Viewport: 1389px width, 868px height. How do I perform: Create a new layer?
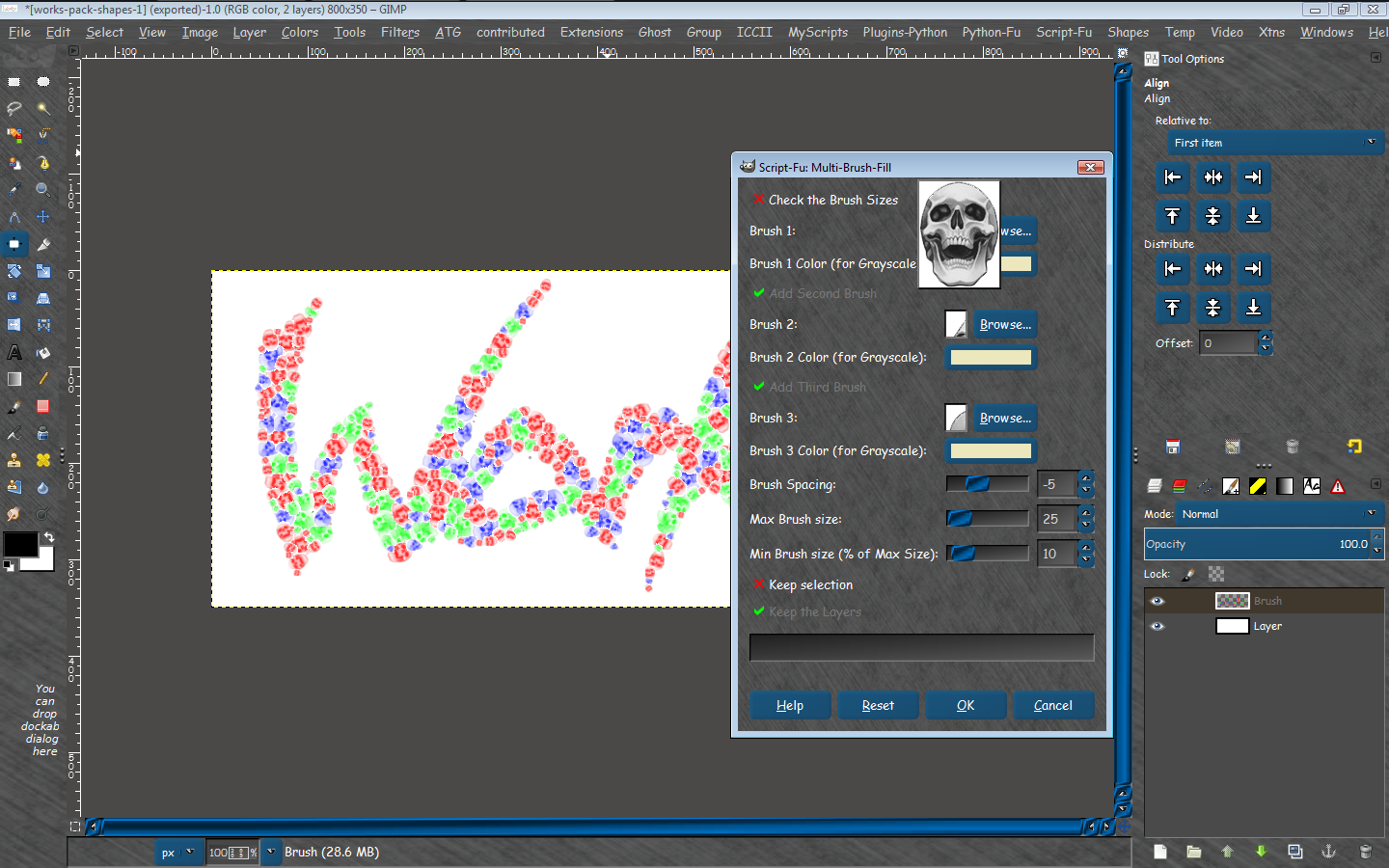(1160, 852)
